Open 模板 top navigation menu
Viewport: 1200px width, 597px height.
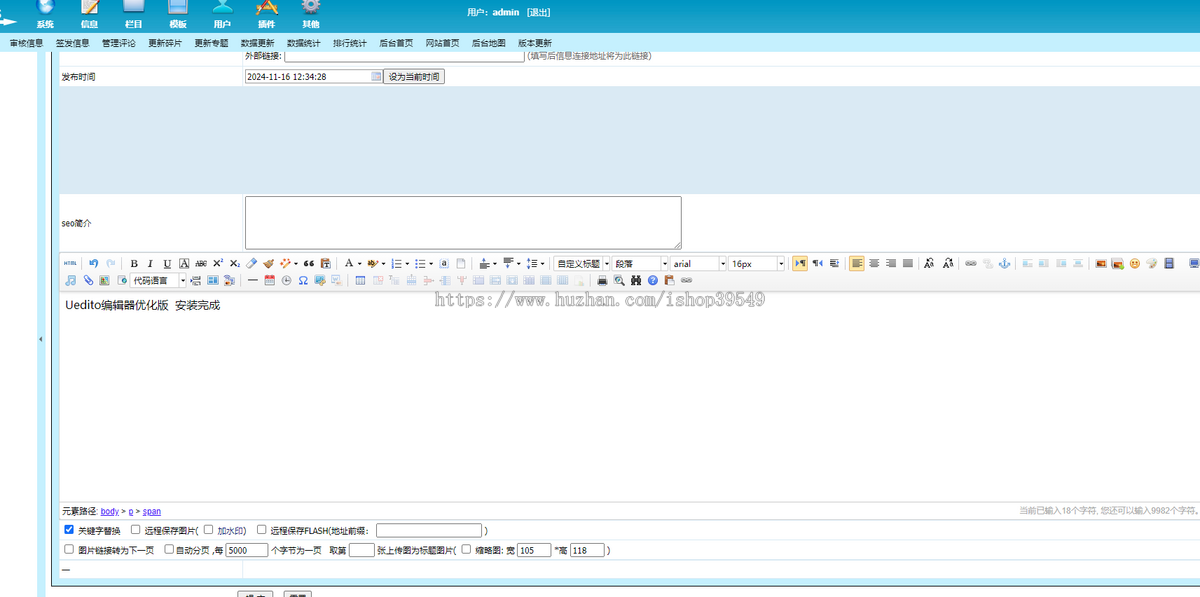(x=178, y=14)
